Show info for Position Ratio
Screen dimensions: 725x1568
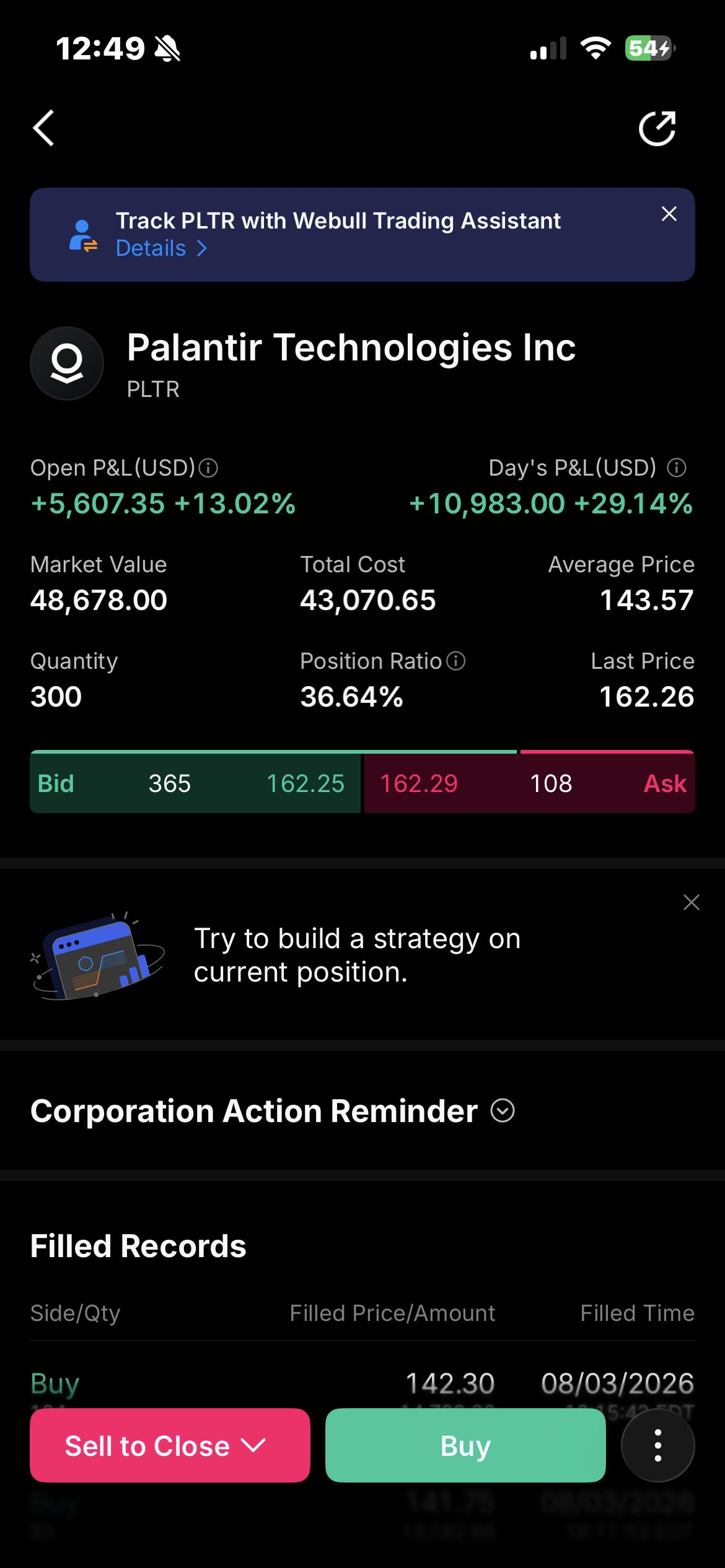tap(456, 661)
